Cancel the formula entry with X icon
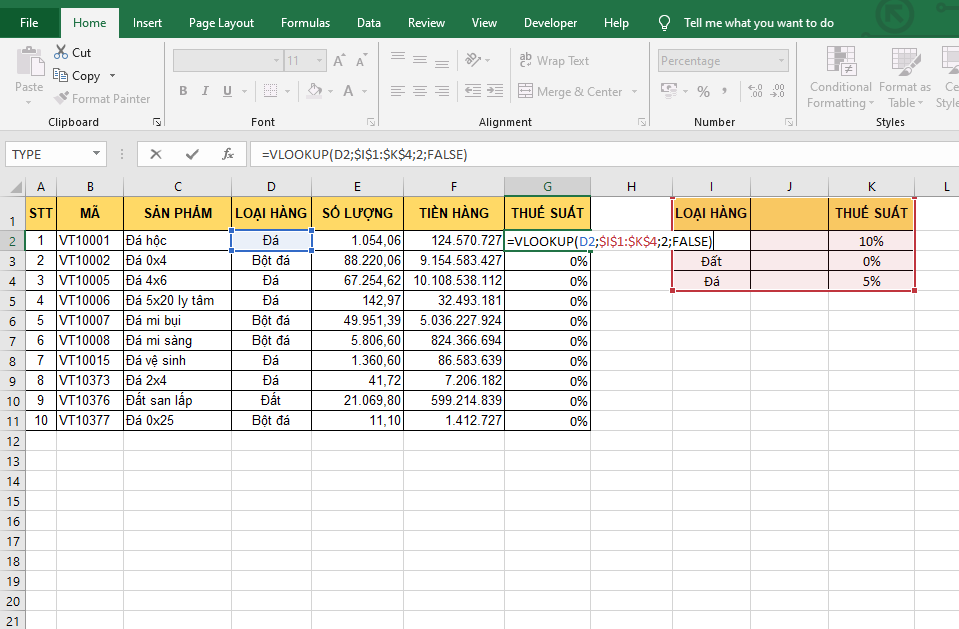959x629 pixels. point(156,154)
